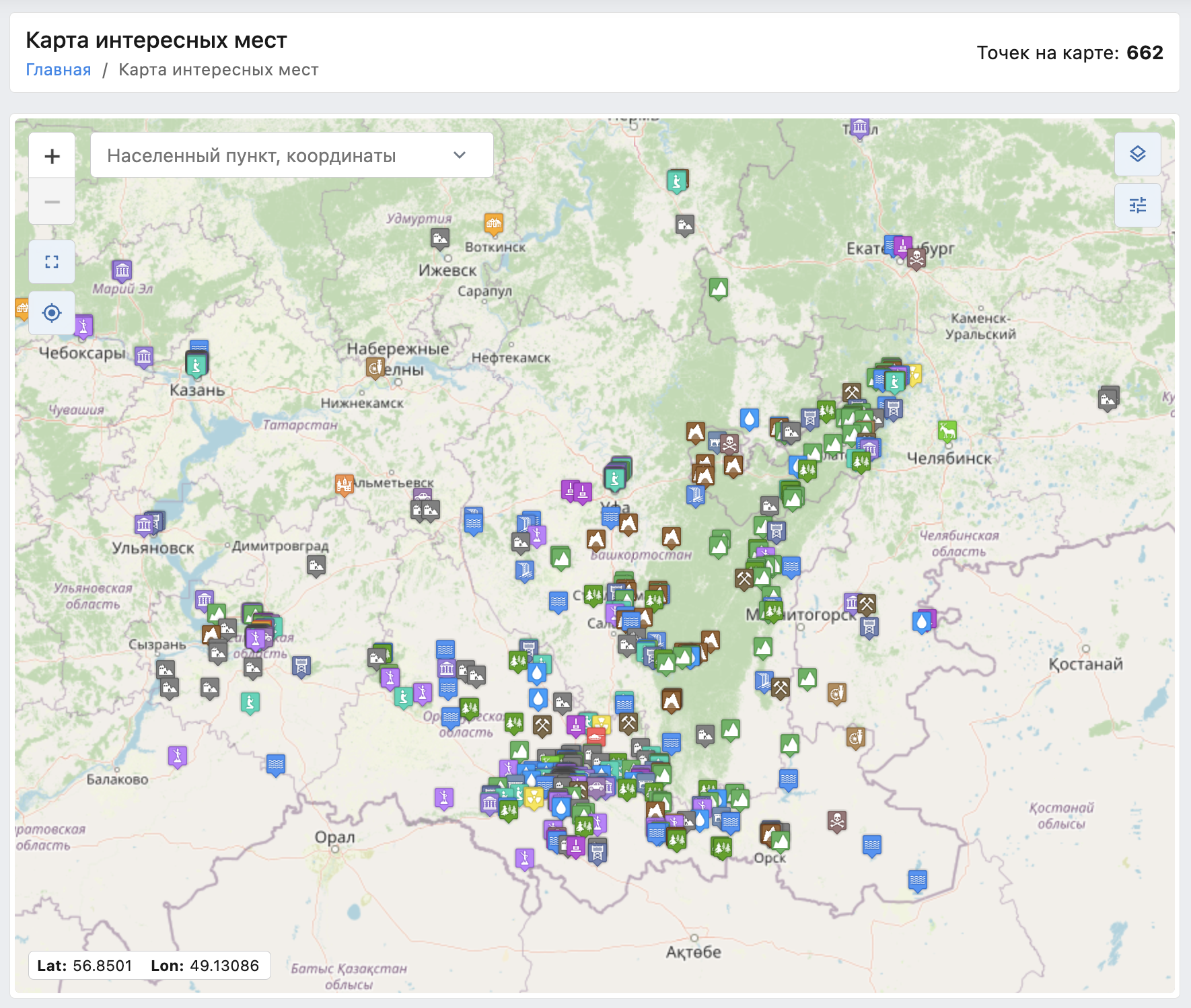Toggle fullscreen map view
Screen dimensions: 1191x1008
(x=52, y=262)
